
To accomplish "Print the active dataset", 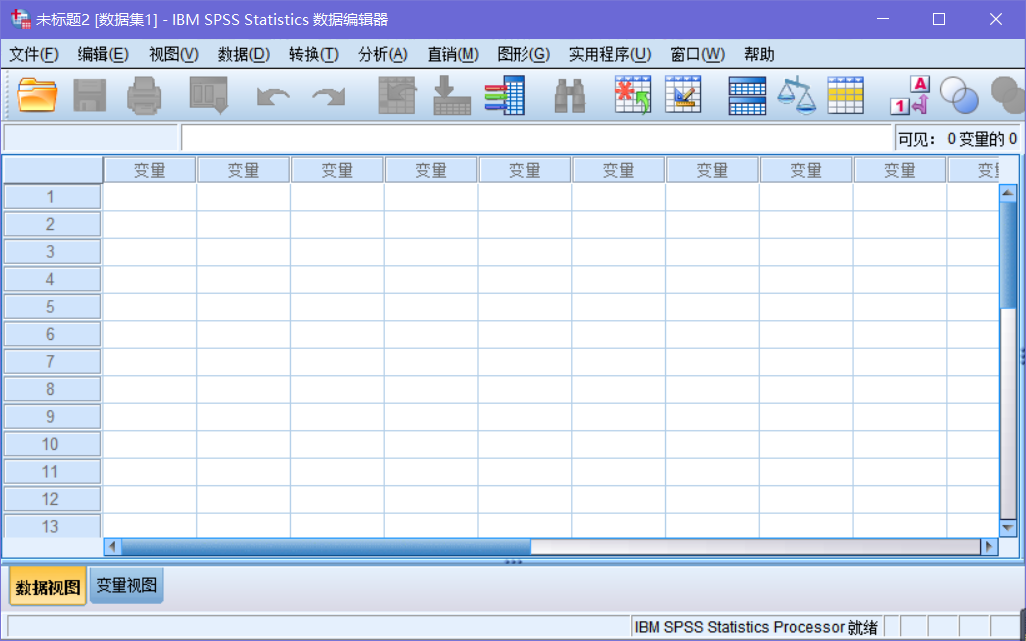I will 143,95.
